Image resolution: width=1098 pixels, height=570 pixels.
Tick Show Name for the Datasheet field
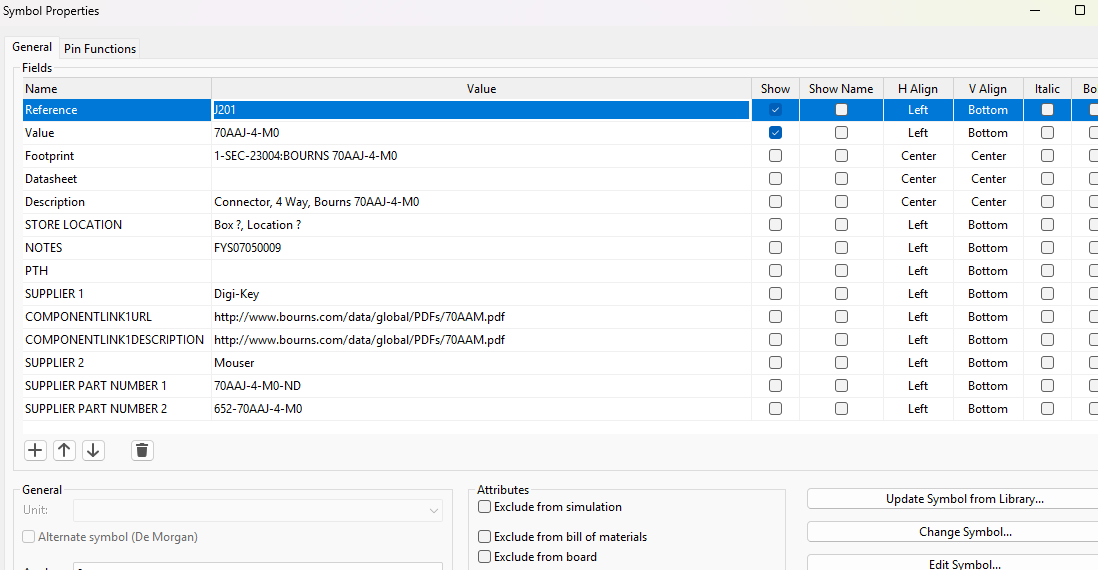tap(841, 179)
